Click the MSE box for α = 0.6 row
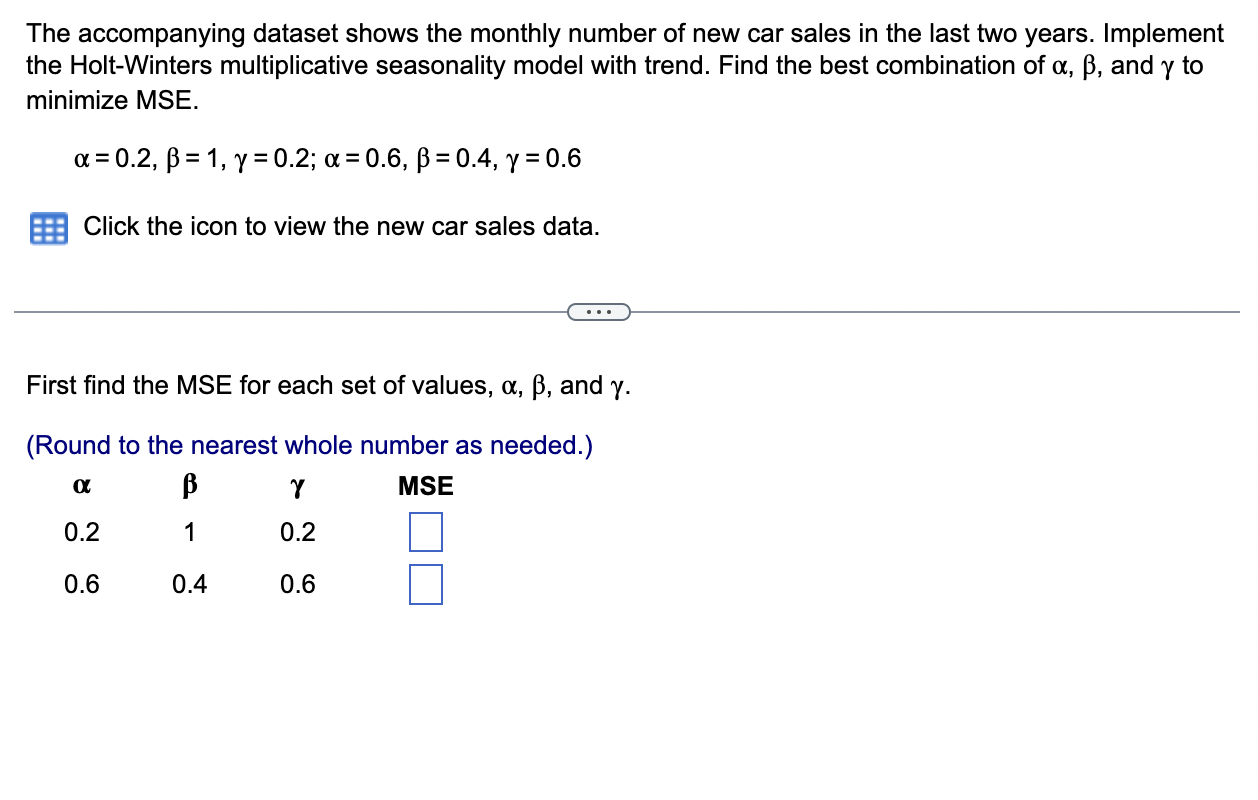The width and height of the screenshot is (1258, 800). pos(424,584)
